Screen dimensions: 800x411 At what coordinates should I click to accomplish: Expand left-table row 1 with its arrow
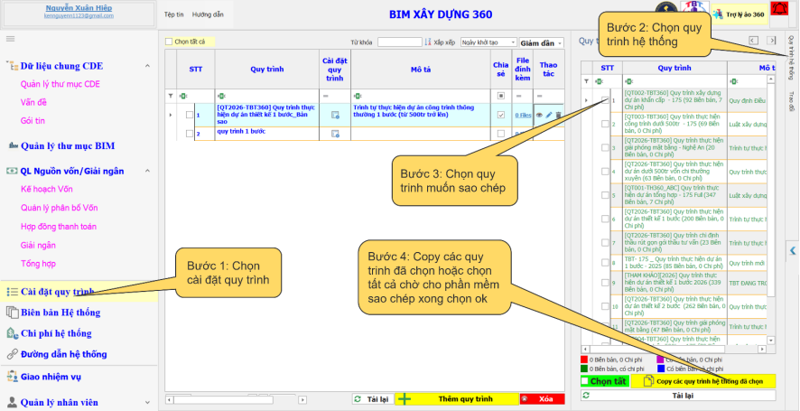170,115
